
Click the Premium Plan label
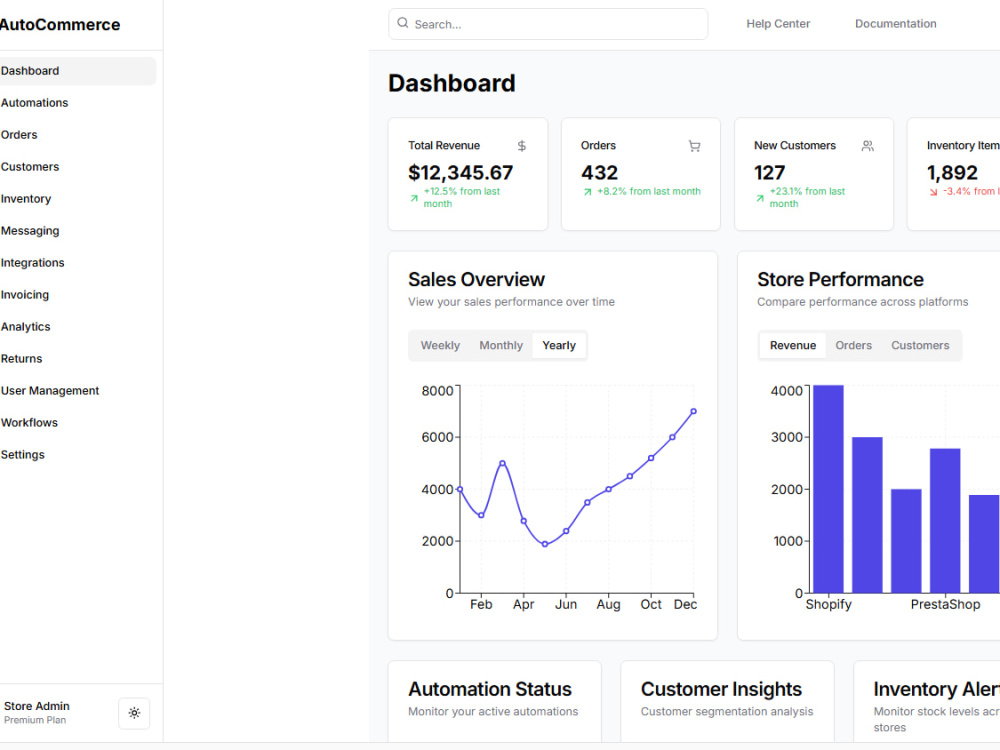35,720
